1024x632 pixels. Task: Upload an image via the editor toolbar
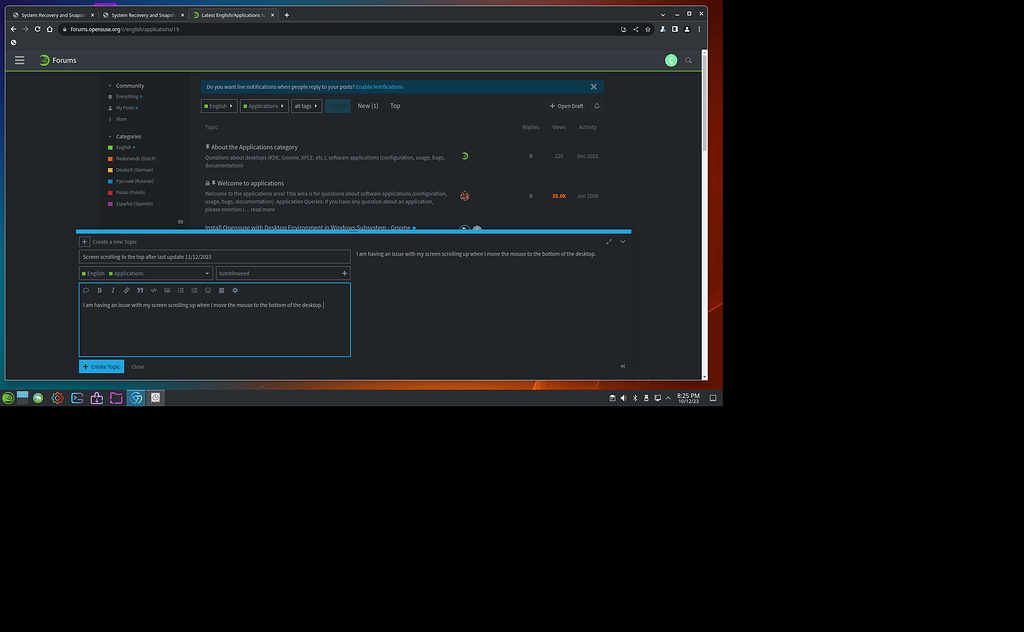pyautogui.click(x=168, y=290)
